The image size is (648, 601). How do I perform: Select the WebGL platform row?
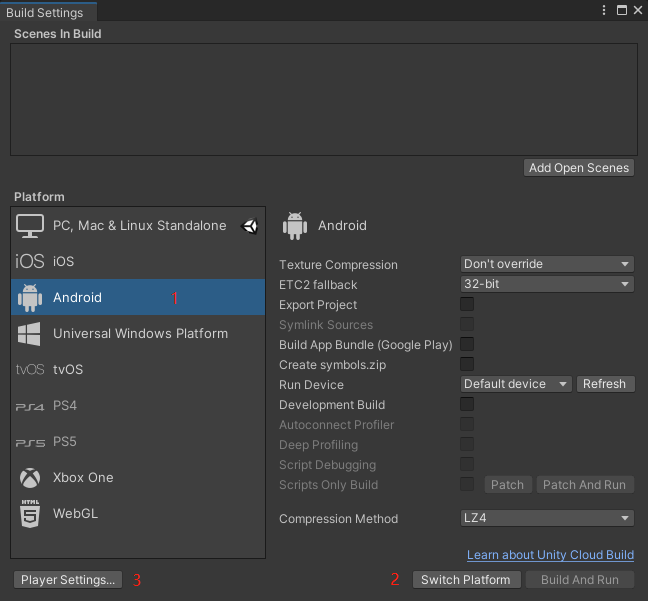138,514
